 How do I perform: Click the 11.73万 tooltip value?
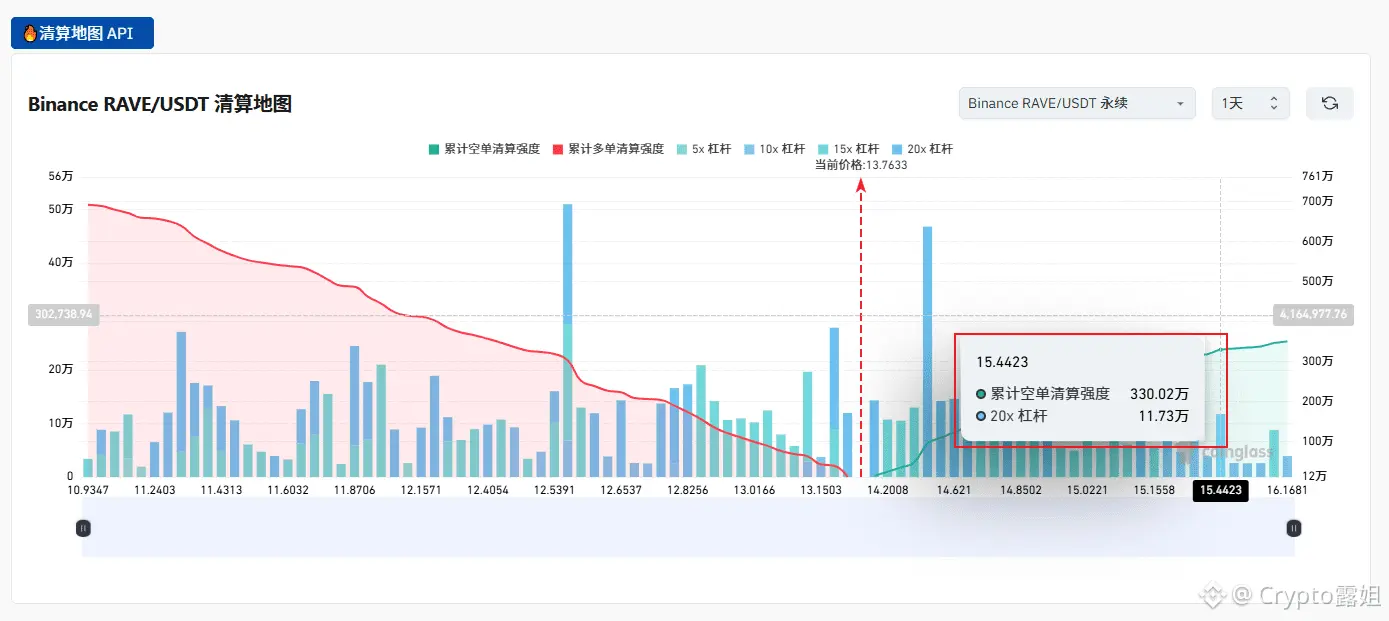1163,416
